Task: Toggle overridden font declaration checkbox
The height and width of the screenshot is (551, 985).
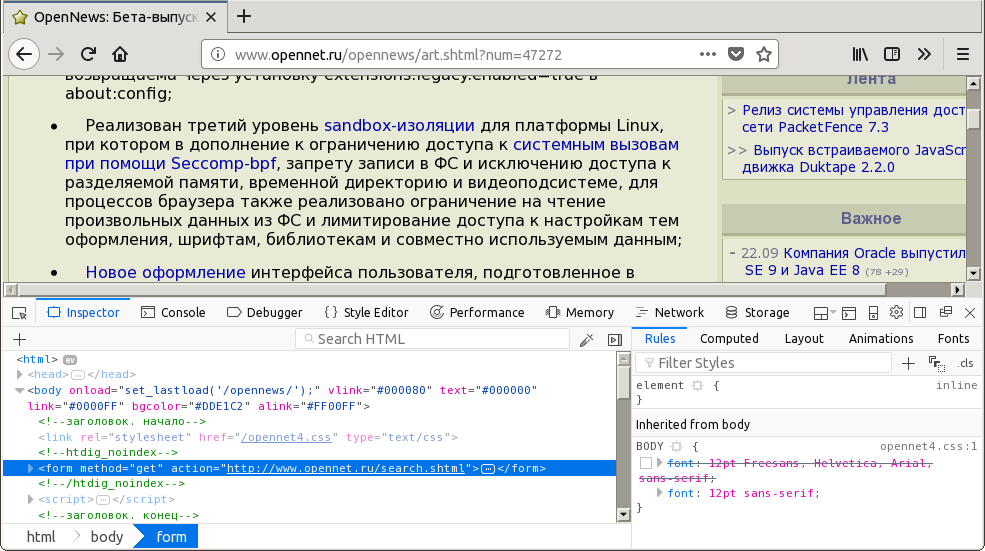Action: (x=646, y=463)
